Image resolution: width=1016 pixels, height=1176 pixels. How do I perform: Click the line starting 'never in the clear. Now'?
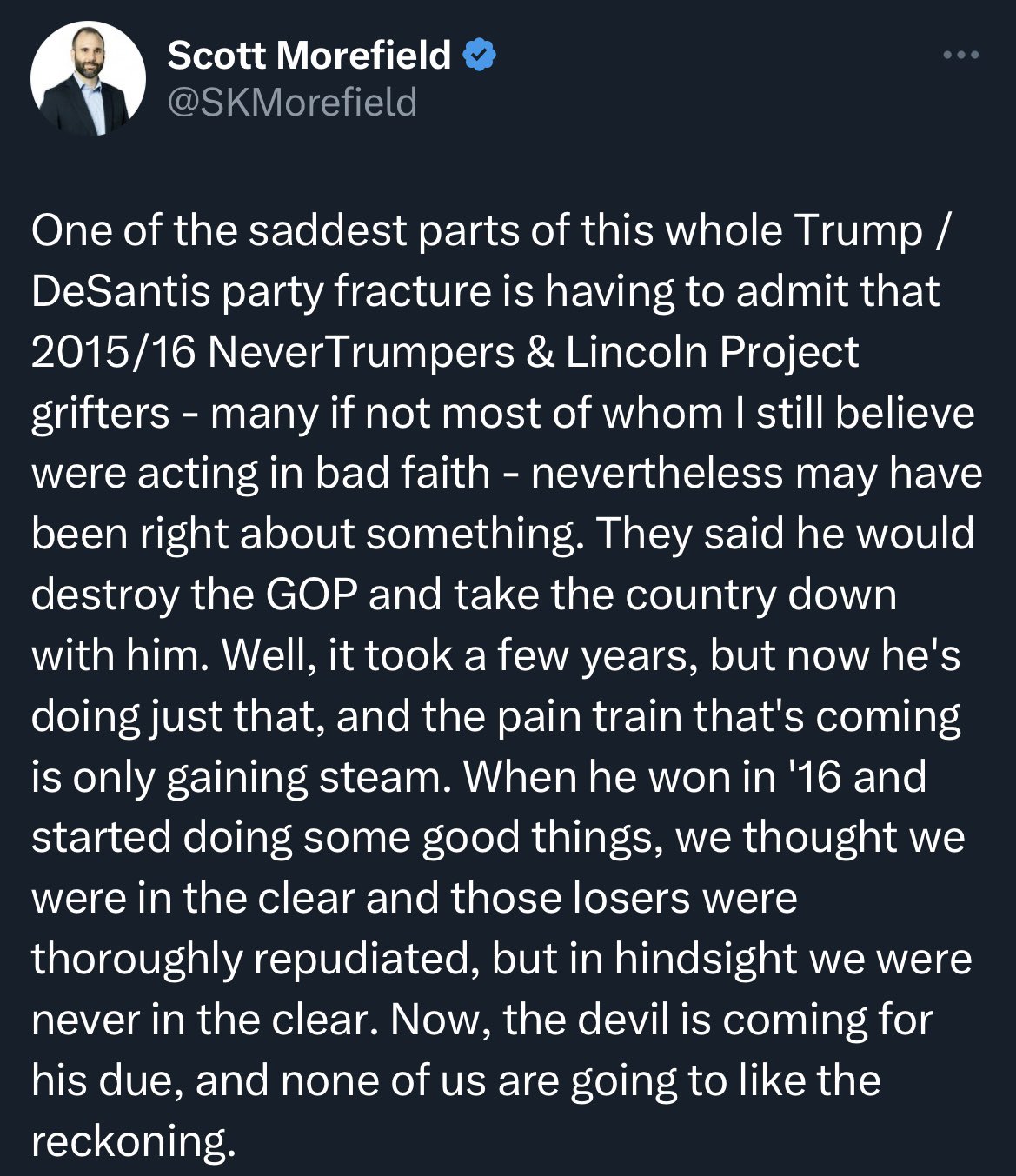481,1020
